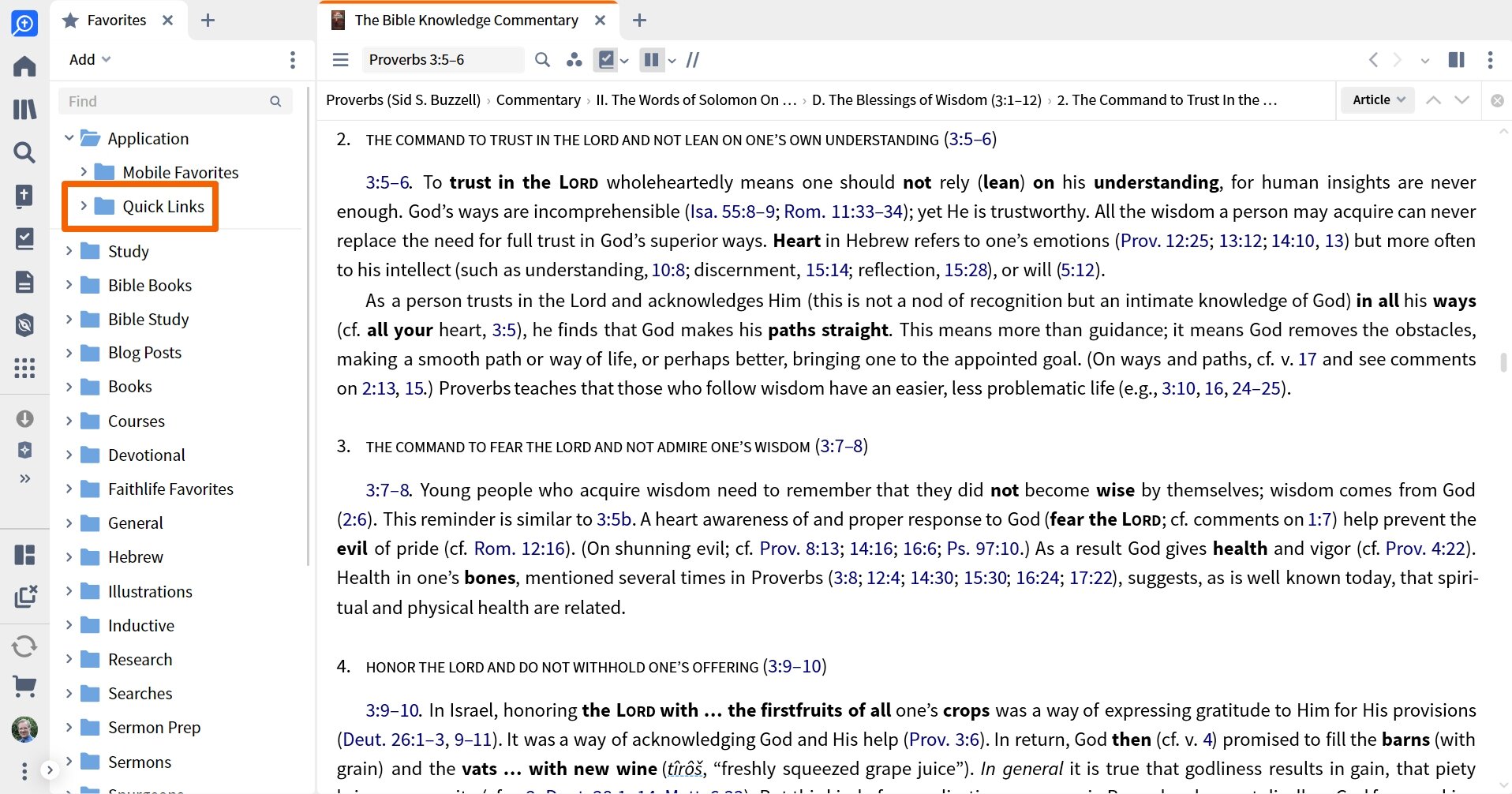Click the Proverbs 3:5–6 reference box
Image resolution: width=1512 pixels, height=794 pixels.
click(442, 60)
